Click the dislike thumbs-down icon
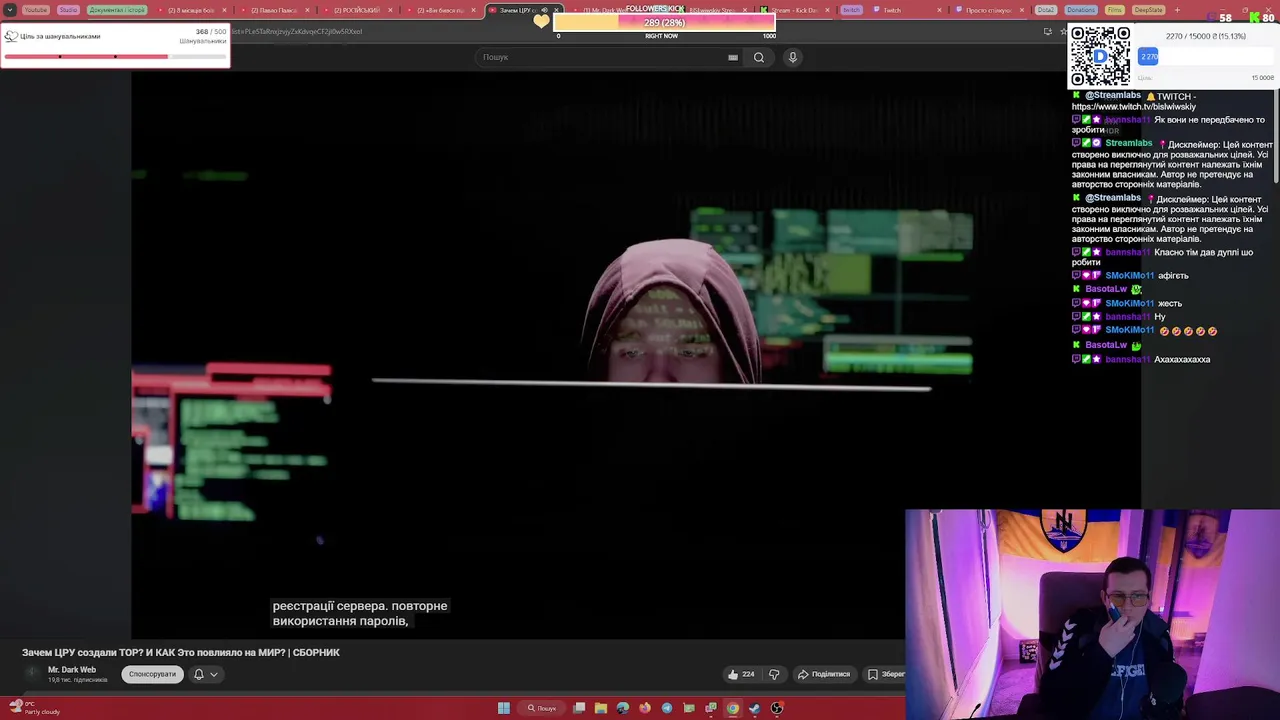This screenshot has height=720, width=1280. click(773, 674)
